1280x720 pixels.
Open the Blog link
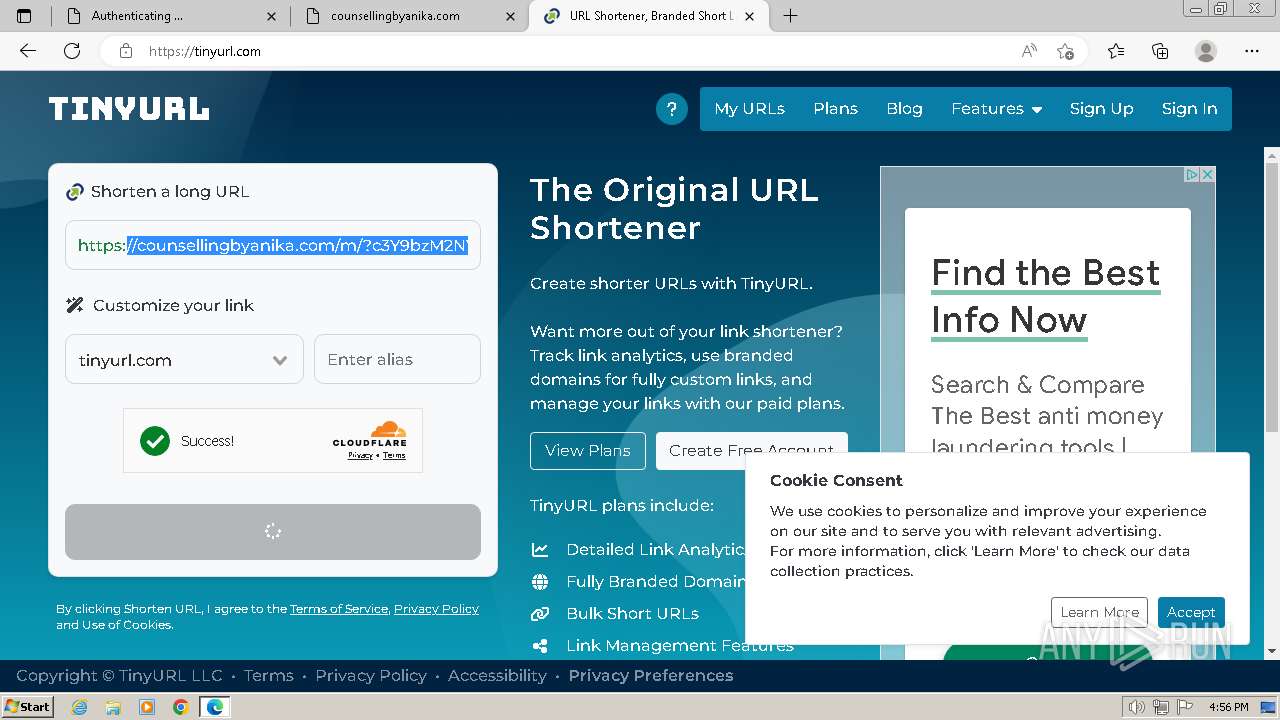904,109
